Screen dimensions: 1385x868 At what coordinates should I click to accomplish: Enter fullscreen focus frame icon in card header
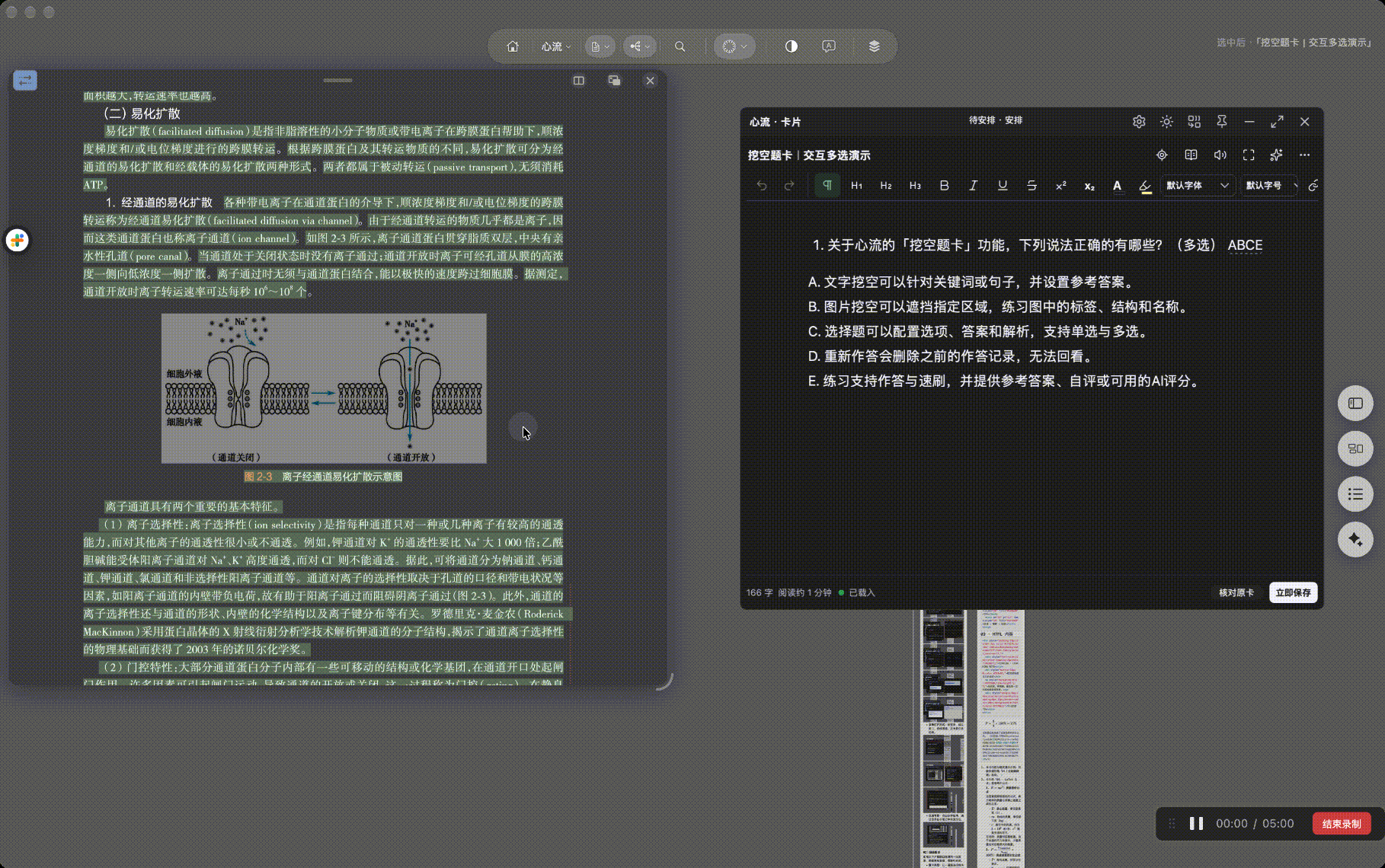pos(1249,155)
